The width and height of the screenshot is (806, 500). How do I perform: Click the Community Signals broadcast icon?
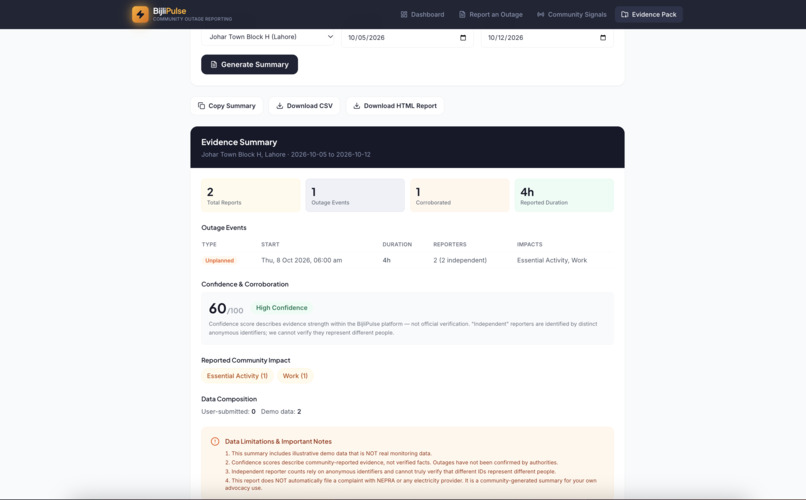point(540,14)
